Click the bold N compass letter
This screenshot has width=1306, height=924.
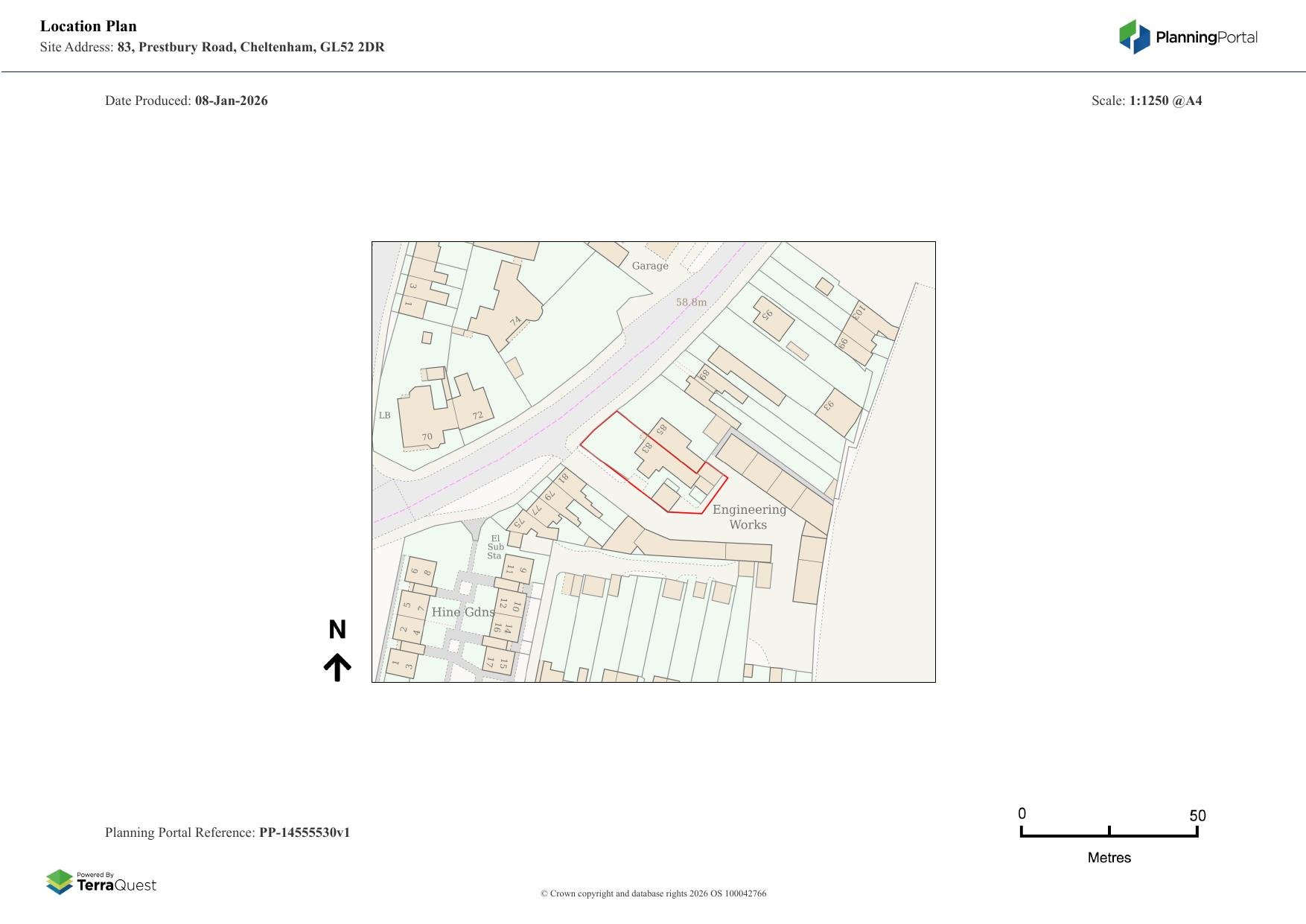point(337,630)
